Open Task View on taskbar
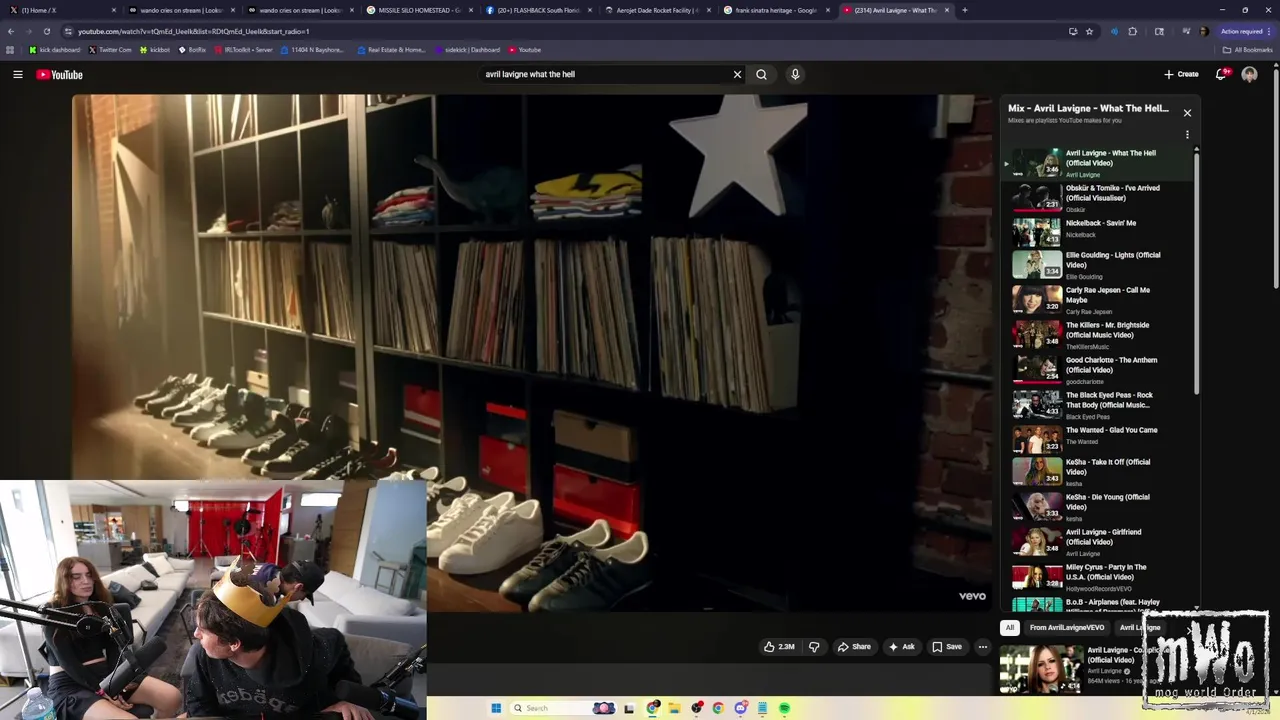Screen dimensions: 1280x720 pos(629,708)
